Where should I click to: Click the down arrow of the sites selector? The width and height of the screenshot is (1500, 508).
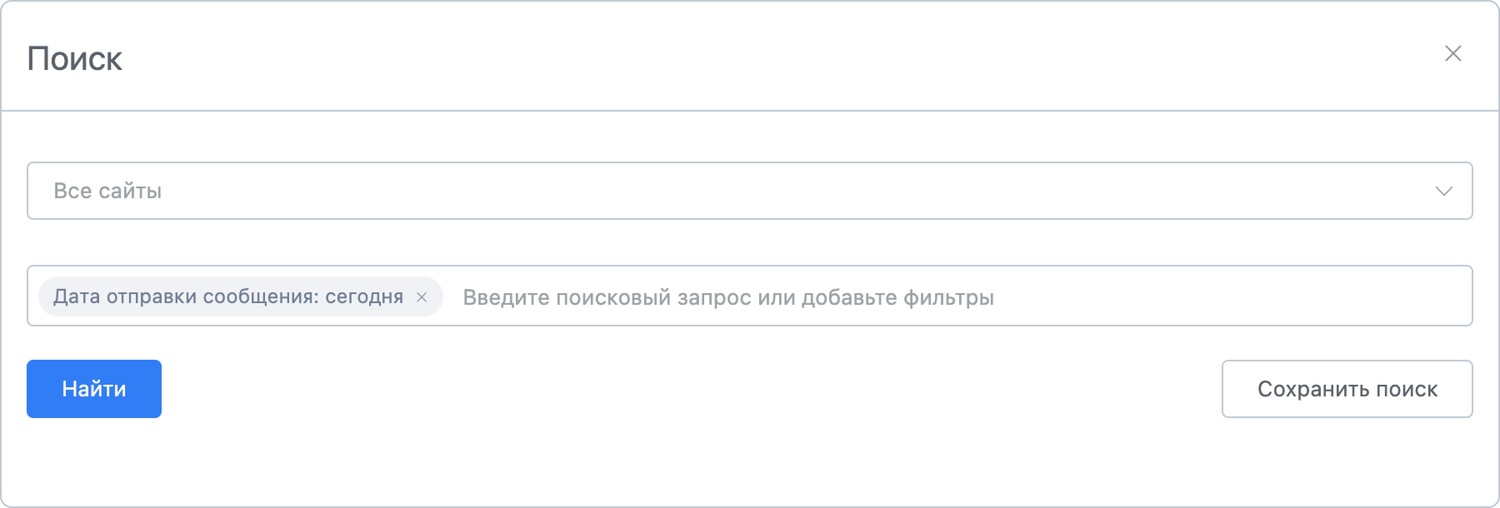1443,191
